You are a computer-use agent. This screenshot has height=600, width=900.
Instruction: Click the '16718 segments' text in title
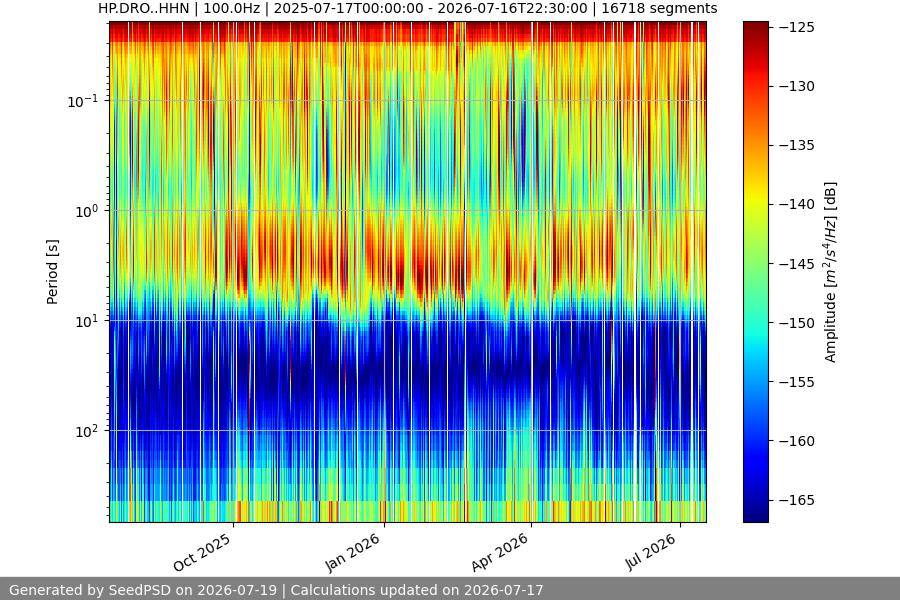coord(659,9)
